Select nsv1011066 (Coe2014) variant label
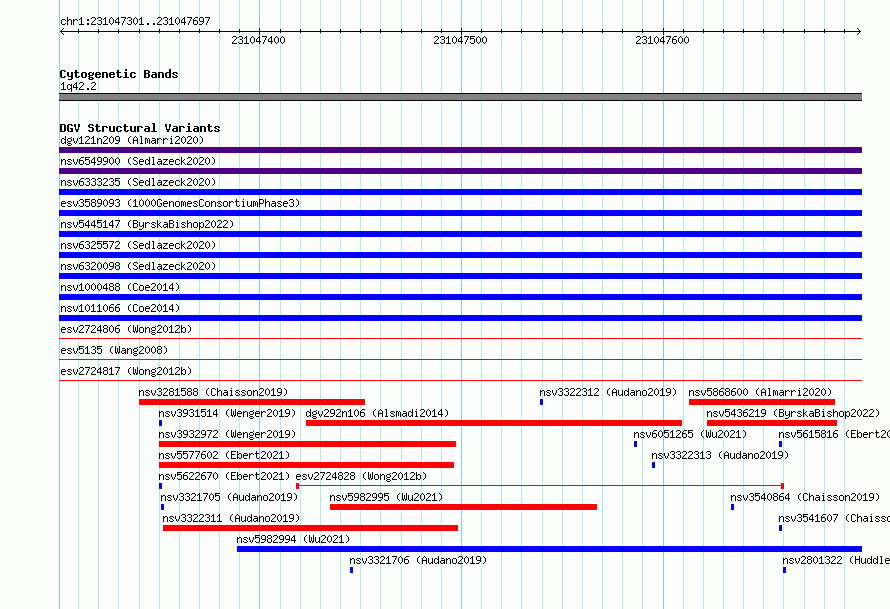 click(x=120, y=308)
